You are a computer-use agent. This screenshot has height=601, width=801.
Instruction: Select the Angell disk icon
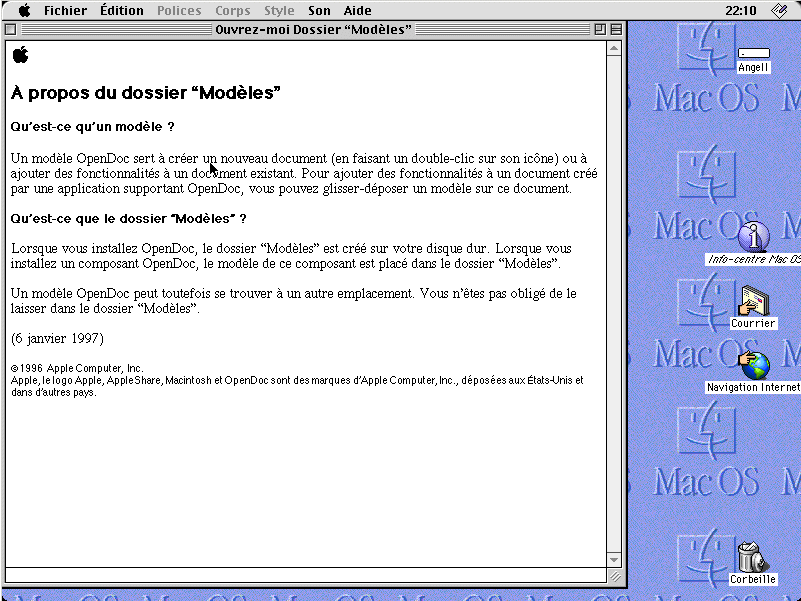(753, 53)
